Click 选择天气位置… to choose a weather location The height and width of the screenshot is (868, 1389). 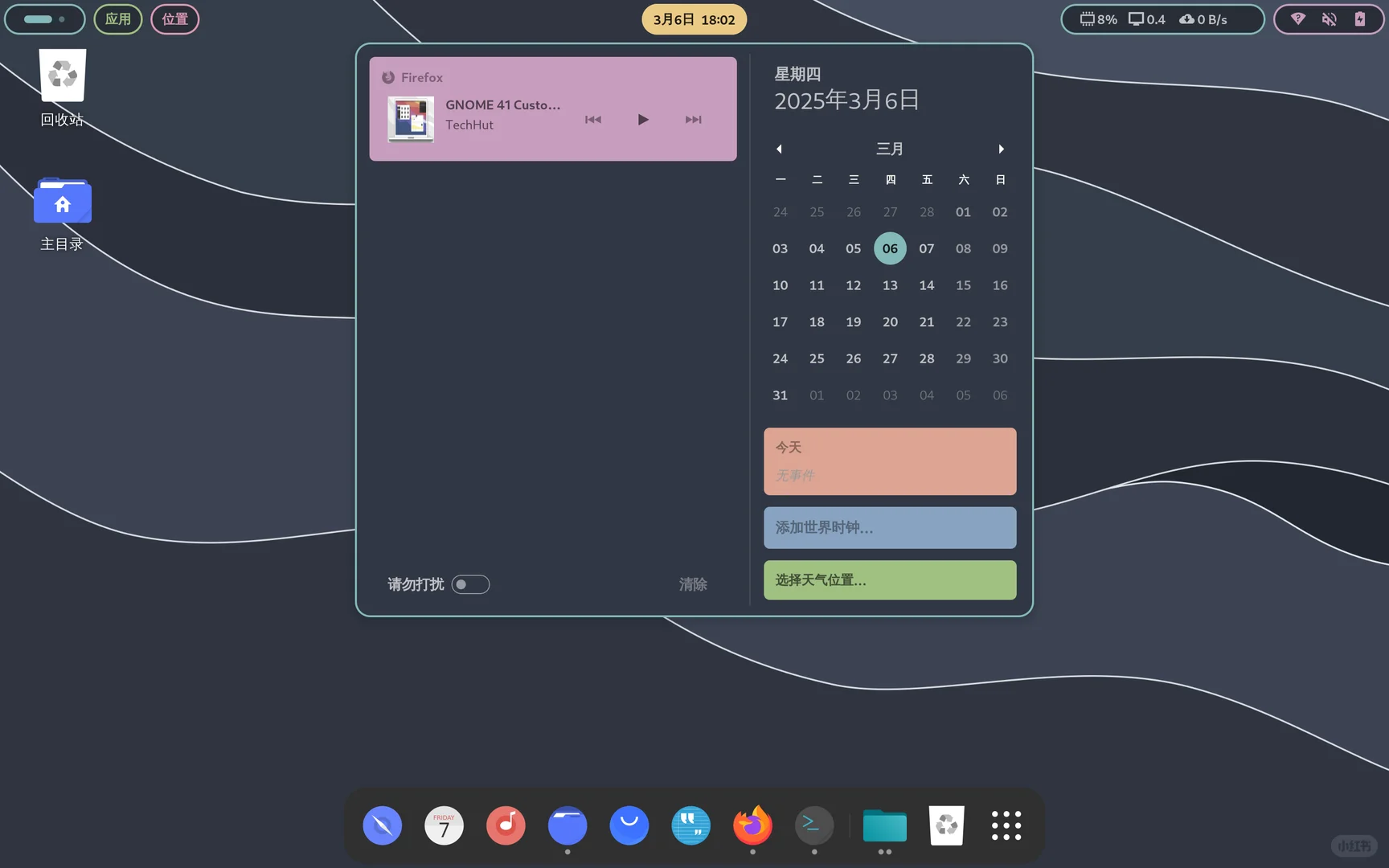[890, 579]
